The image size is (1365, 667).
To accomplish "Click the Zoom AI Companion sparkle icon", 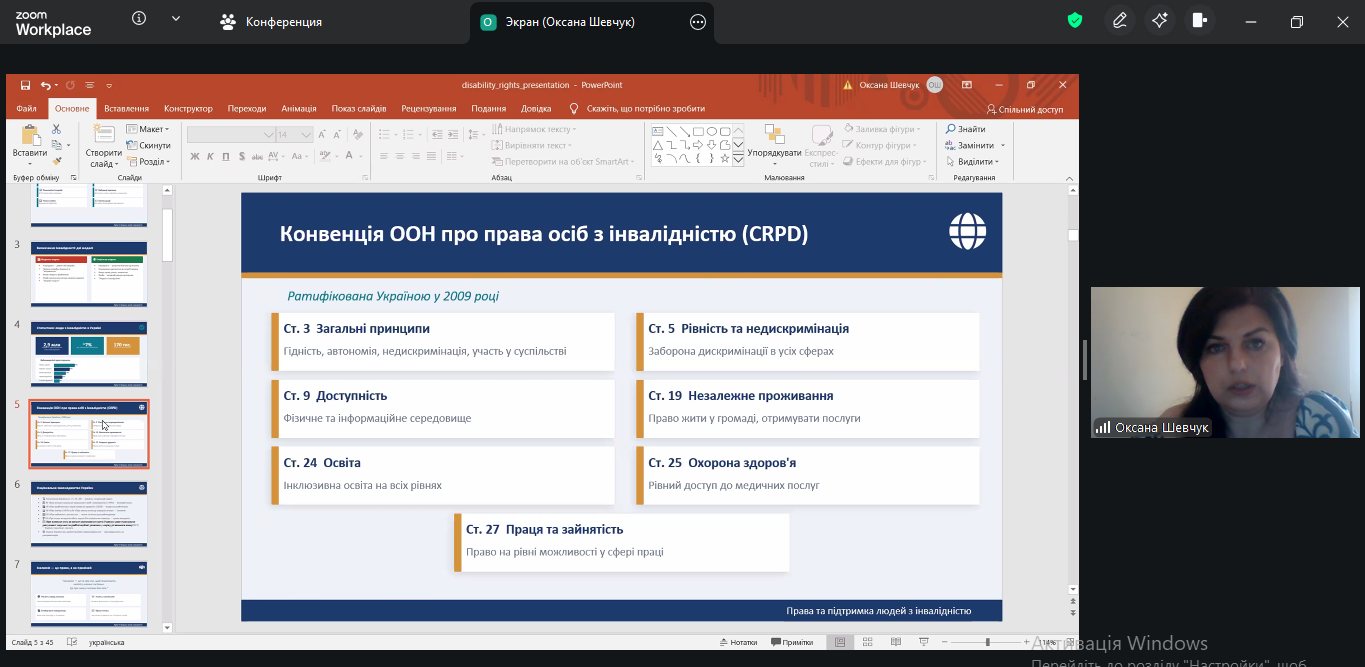I will pos(1160,21).
